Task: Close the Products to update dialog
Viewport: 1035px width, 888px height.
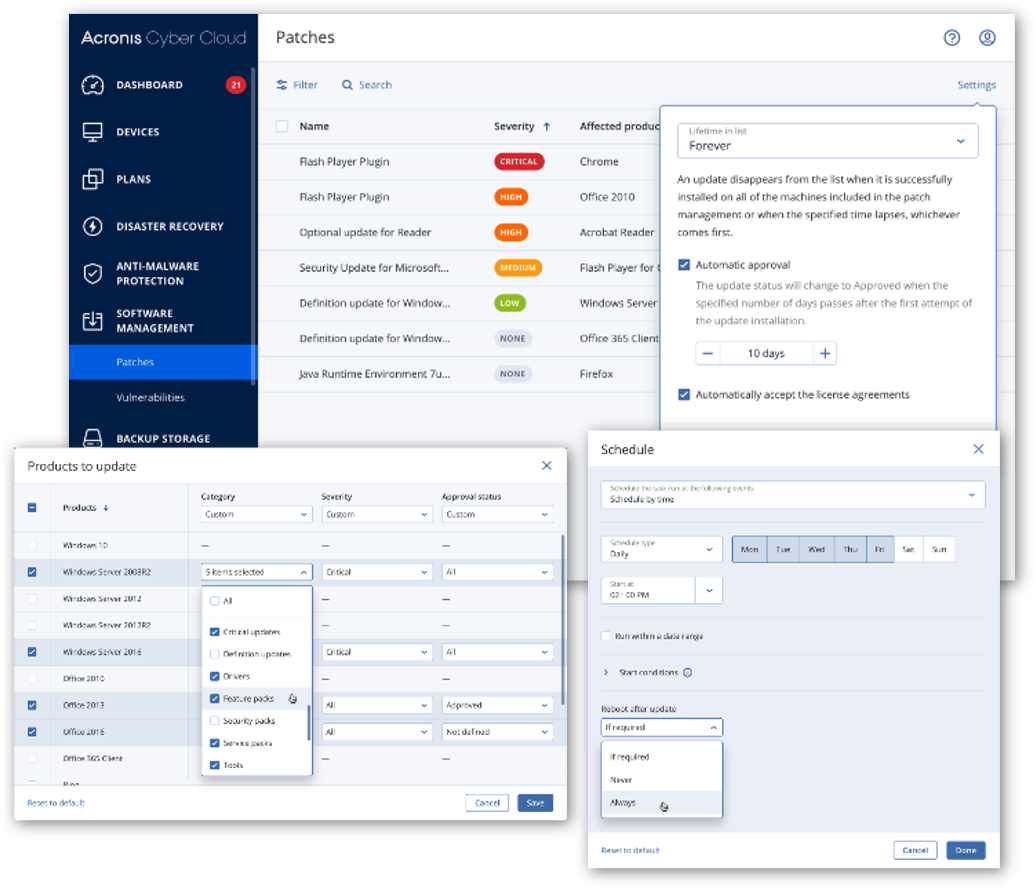Action: click(547, 465)
